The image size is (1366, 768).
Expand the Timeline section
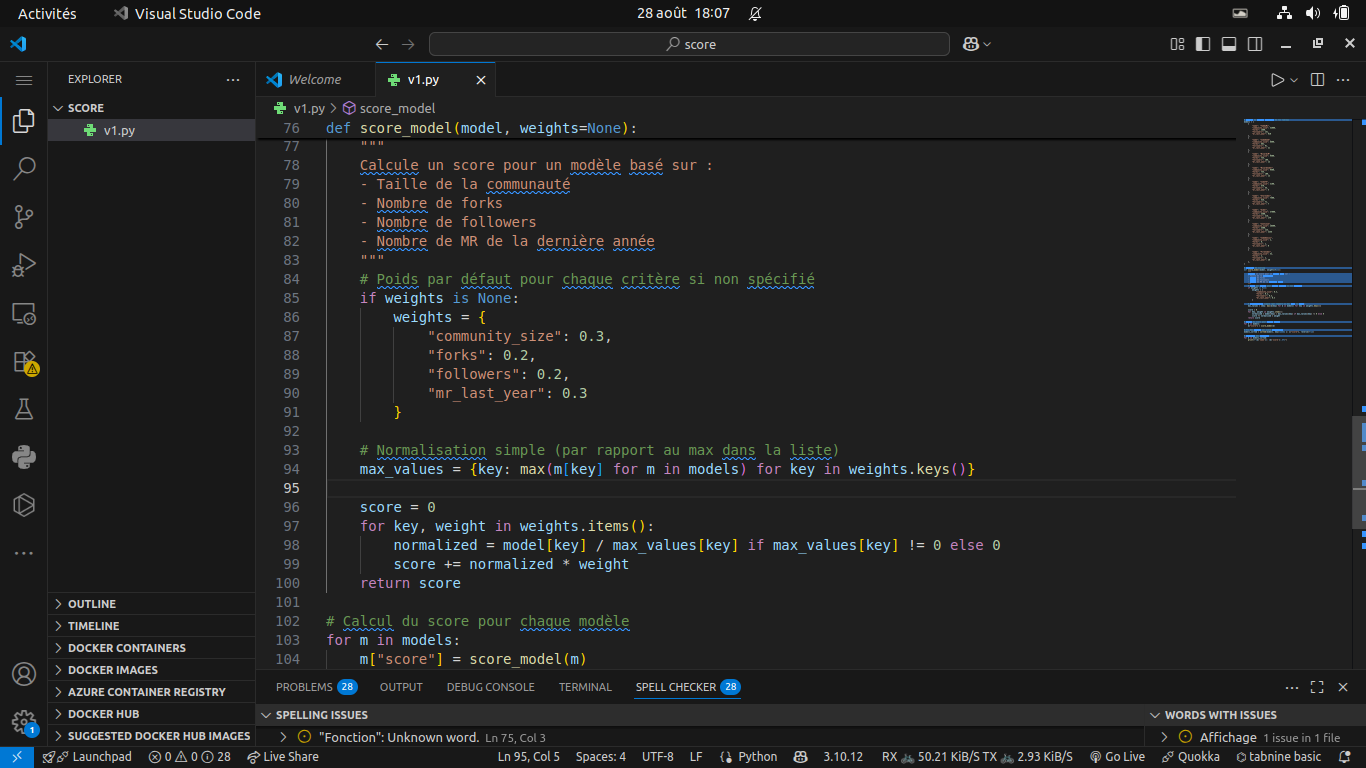[x=151, y=626]
